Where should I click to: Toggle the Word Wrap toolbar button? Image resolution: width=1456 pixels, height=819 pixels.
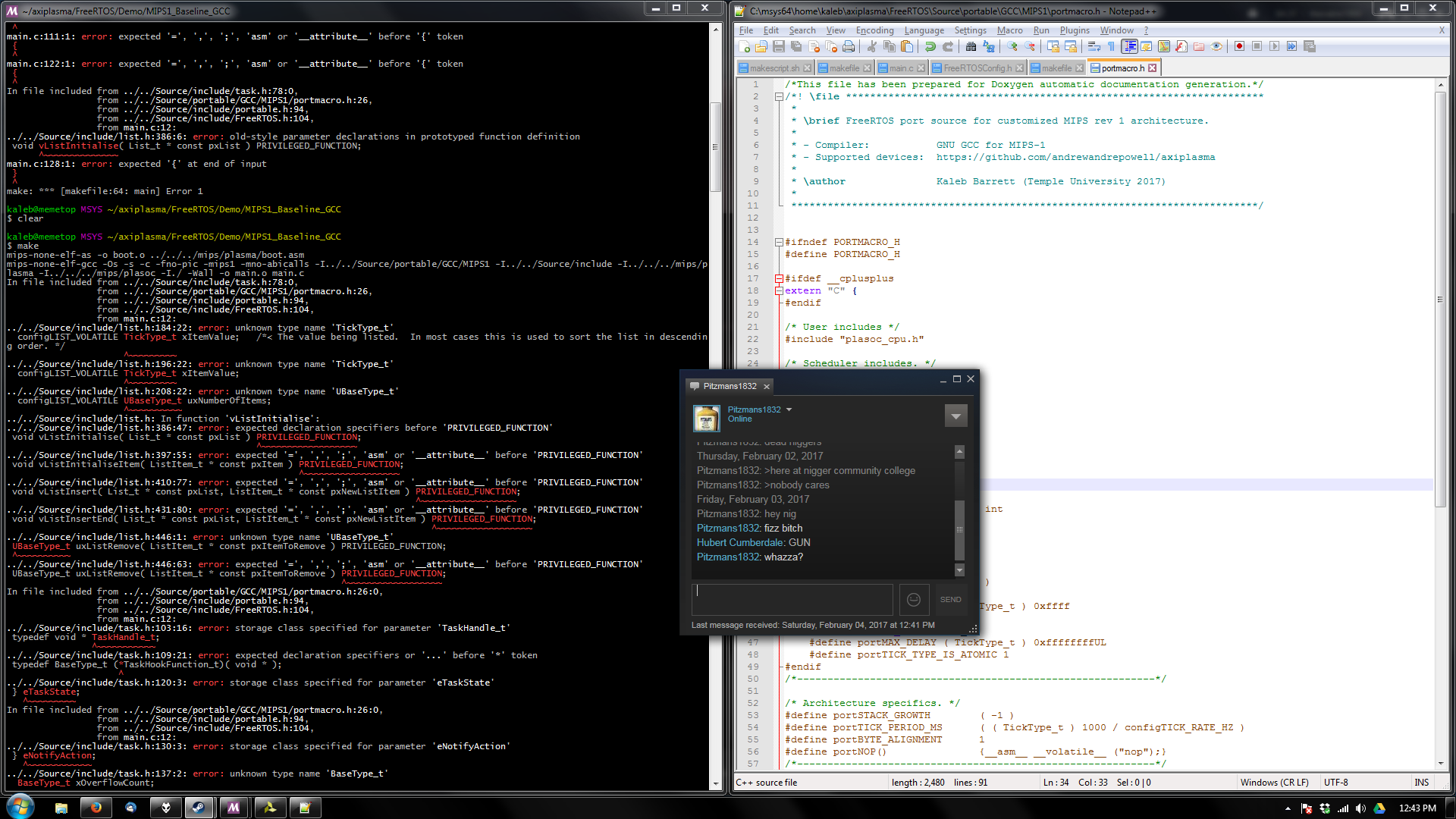pyautogui.click(x=1094, y=46)
